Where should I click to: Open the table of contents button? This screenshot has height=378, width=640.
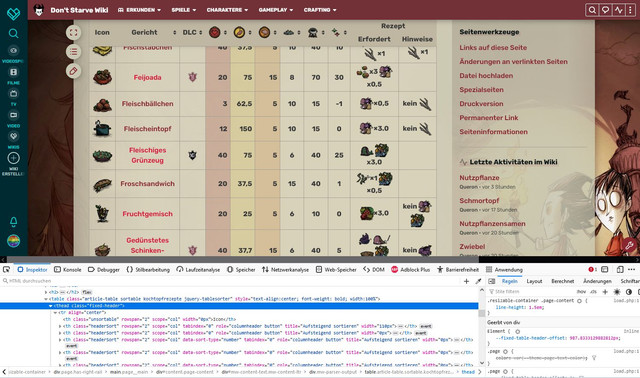point(73,52)
